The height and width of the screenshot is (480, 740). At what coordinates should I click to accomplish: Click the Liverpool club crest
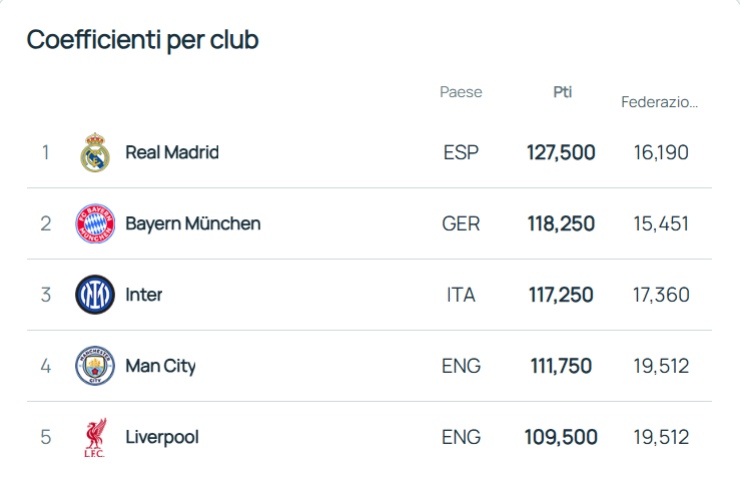pyautogui.click(x=95, y=438)
